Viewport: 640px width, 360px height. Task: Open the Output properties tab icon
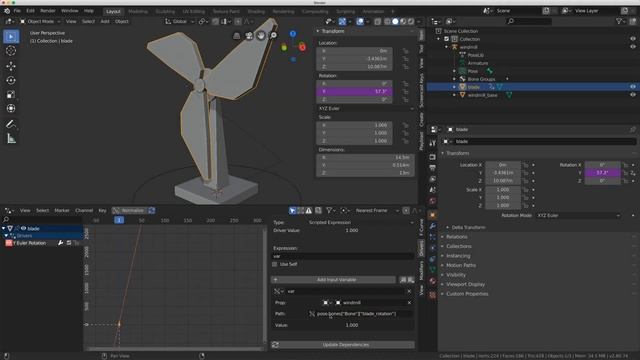(x=433, y=168)
